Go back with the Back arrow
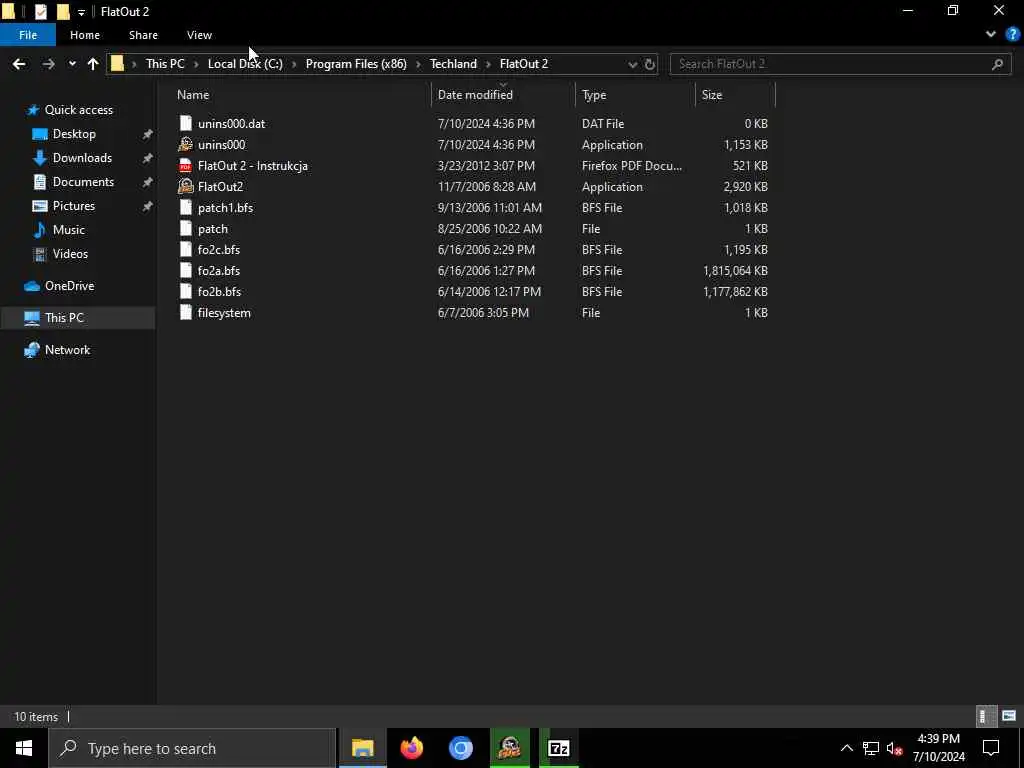Image resolution: width=1024 pixels, height=768 pixels. pyautogui.click(x=19, y=64)
